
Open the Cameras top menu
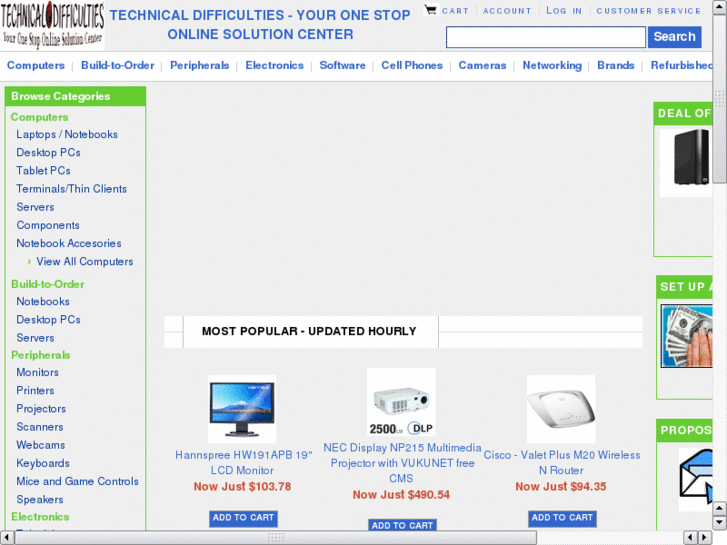pos(482,65)
